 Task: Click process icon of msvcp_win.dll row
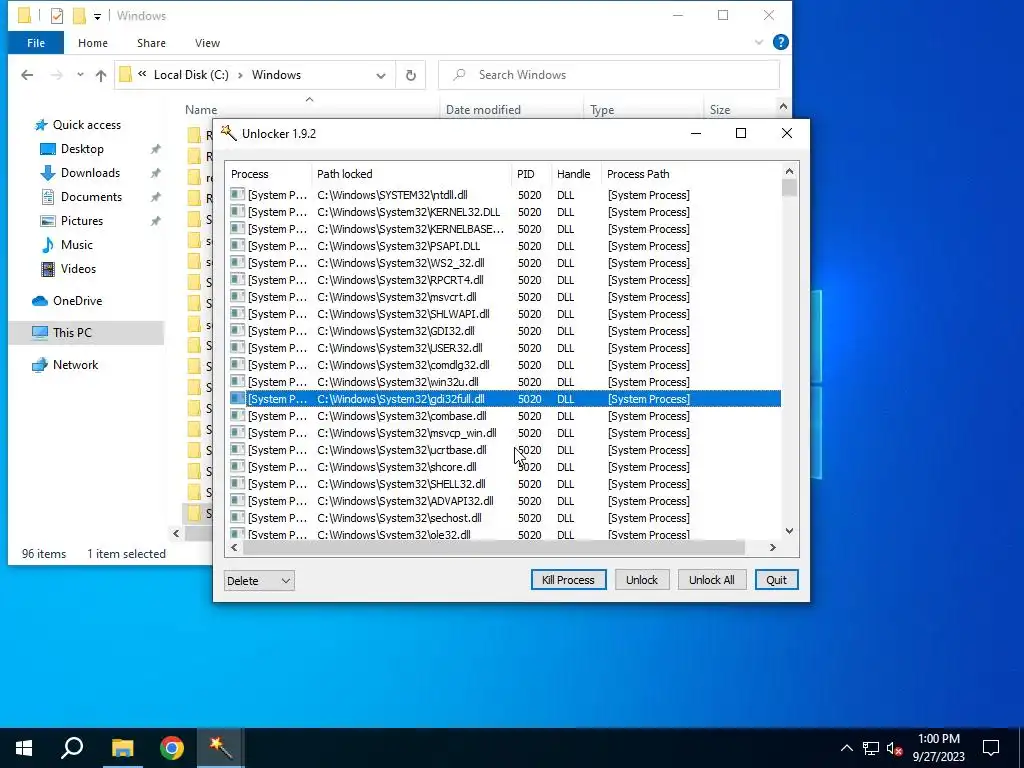point(238,432)
